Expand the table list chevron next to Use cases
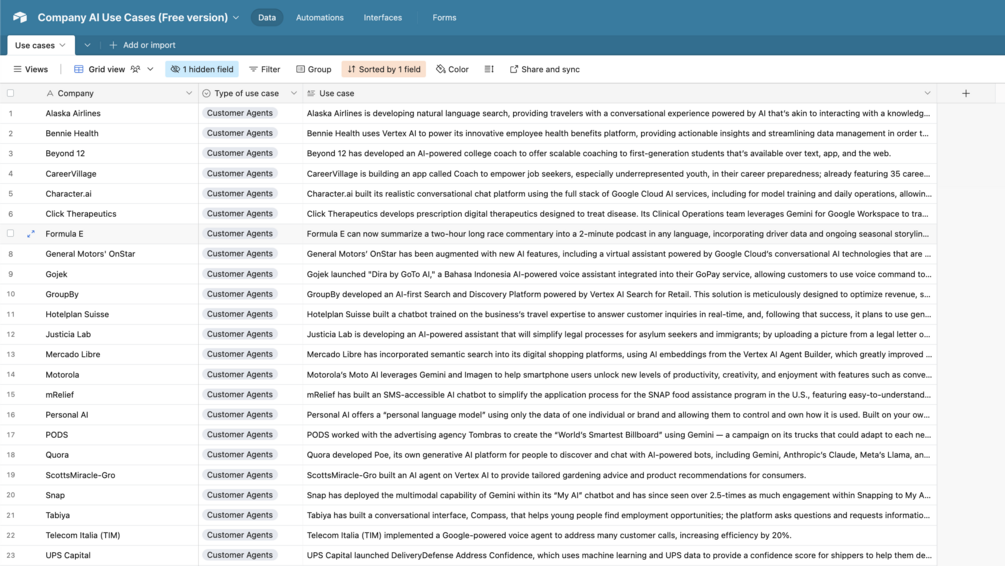1005x566 pixels. 87,45
